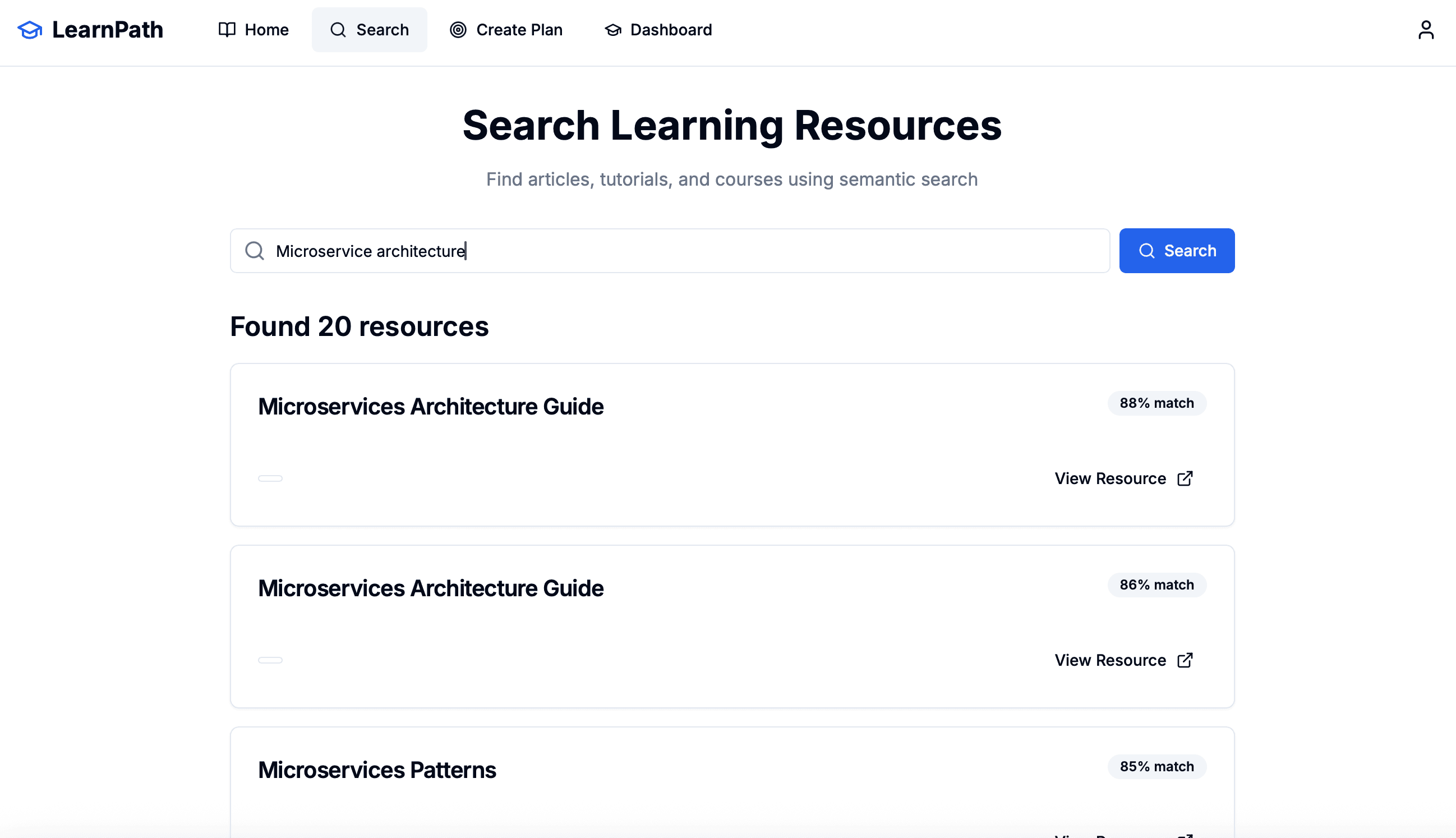Image resolution: width=1456 pixels, height=838 pixels.
Task: Click the graduation cap icon beside Dashboard
Action: click(612, 29)
